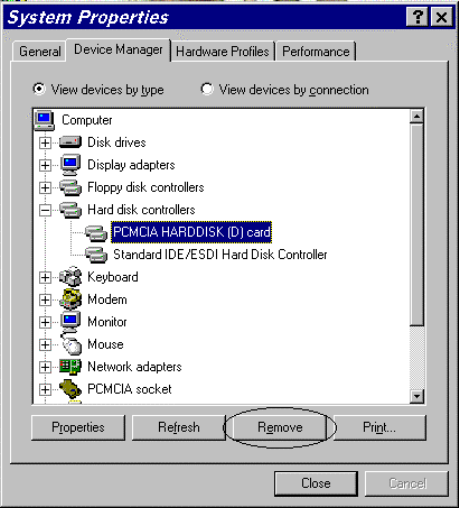Click the title bar help question mark
This screenshot has height=508, width=459.
[x=417, y=17]
